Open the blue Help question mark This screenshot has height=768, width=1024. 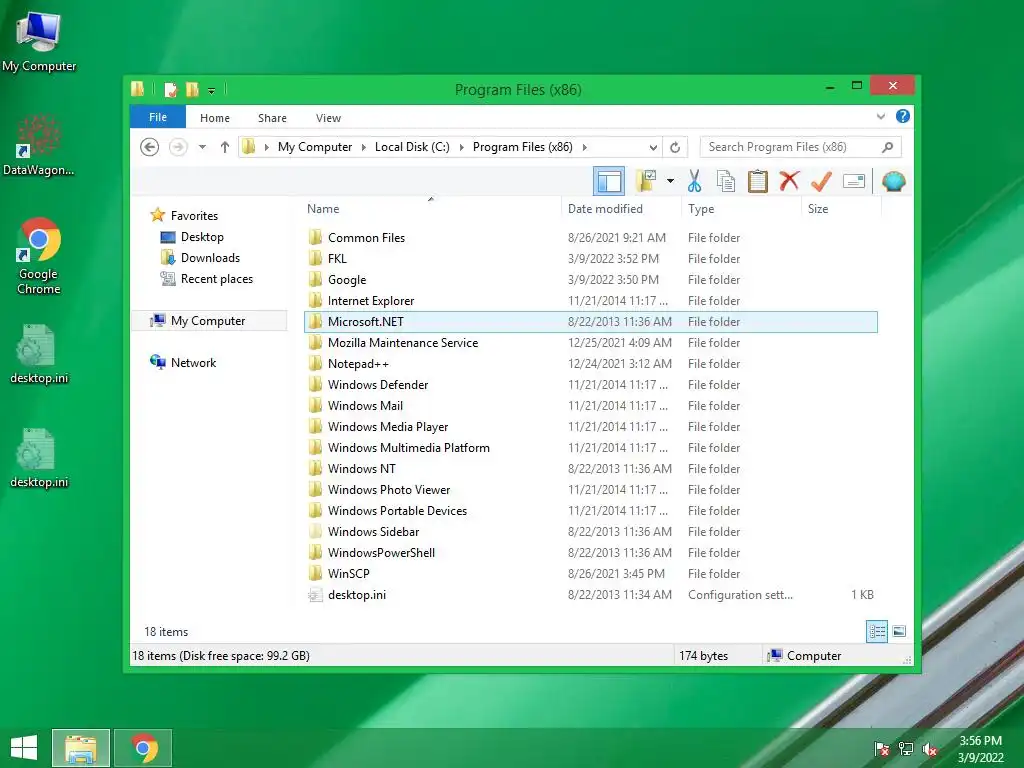point(903,116)
